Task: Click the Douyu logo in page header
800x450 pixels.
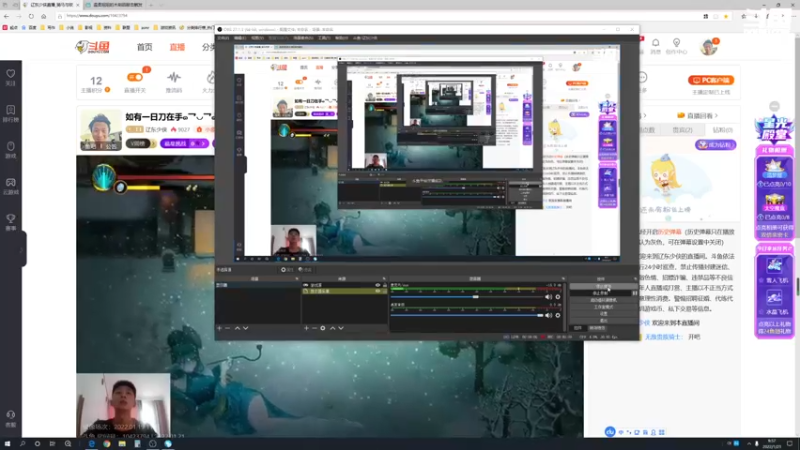Action: point(93,47)
